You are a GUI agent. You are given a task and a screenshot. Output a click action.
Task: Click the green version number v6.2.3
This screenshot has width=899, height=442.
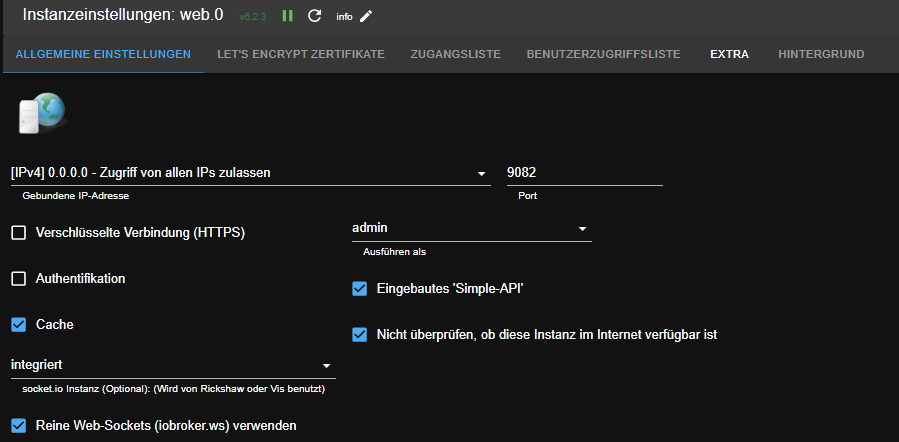(254, 17)
